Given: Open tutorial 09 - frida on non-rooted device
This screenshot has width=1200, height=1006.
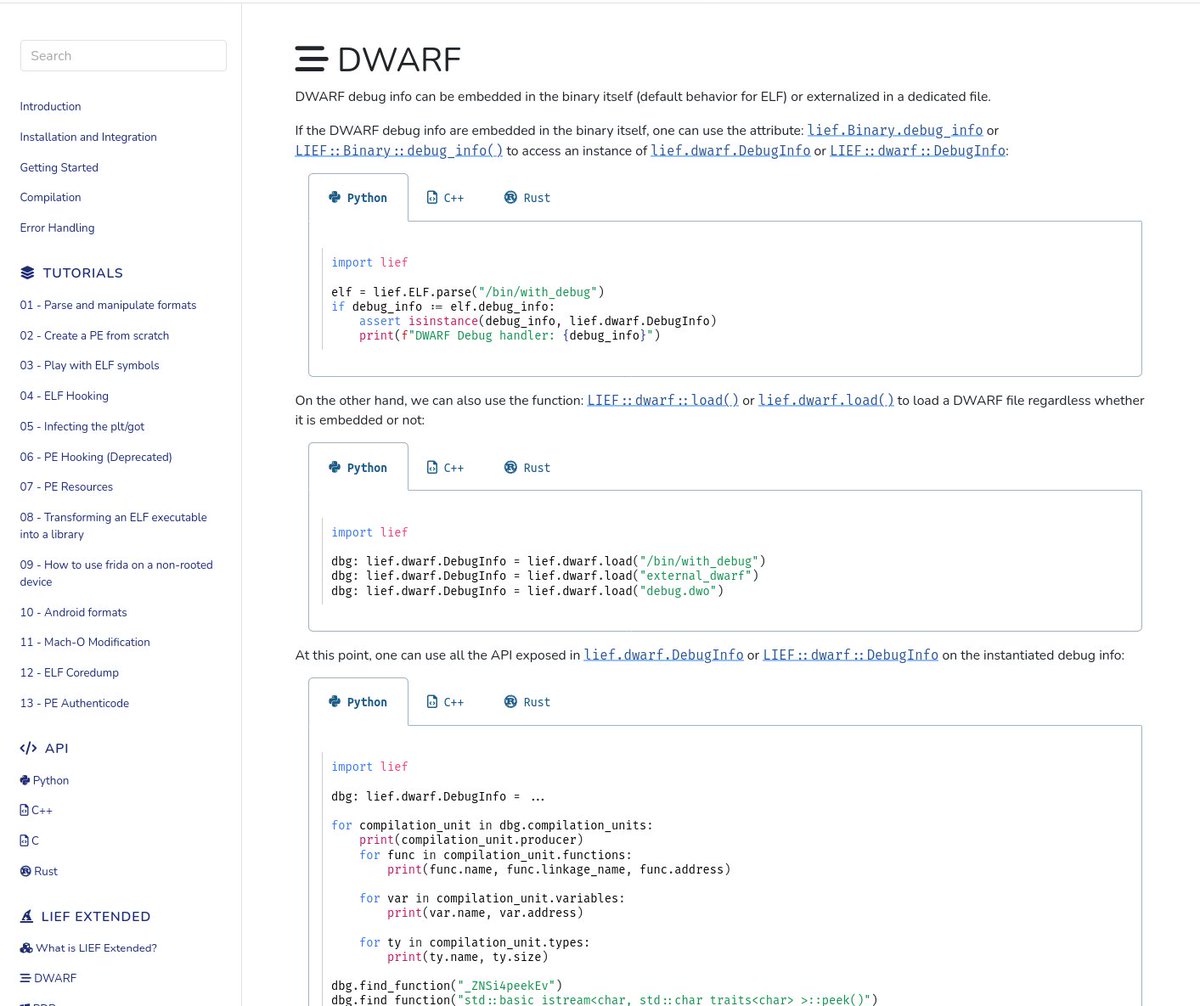Looking at the screenshot, I should tap(116, 573).
